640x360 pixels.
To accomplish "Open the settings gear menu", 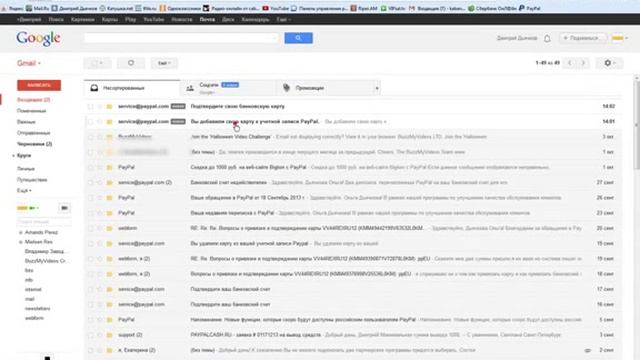I will [x=609, y=63].
